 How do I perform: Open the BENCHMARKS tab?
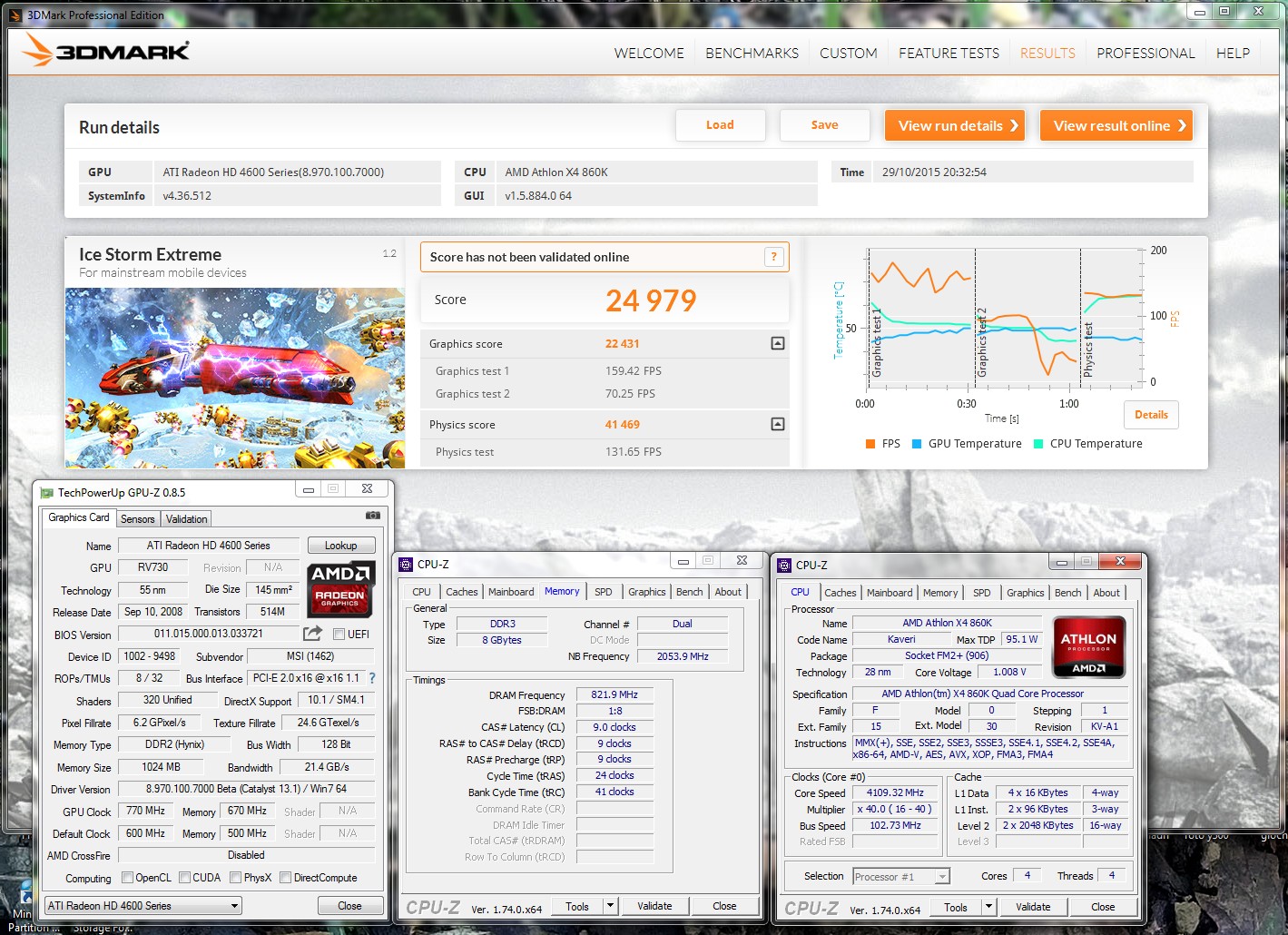click(752, 53)
